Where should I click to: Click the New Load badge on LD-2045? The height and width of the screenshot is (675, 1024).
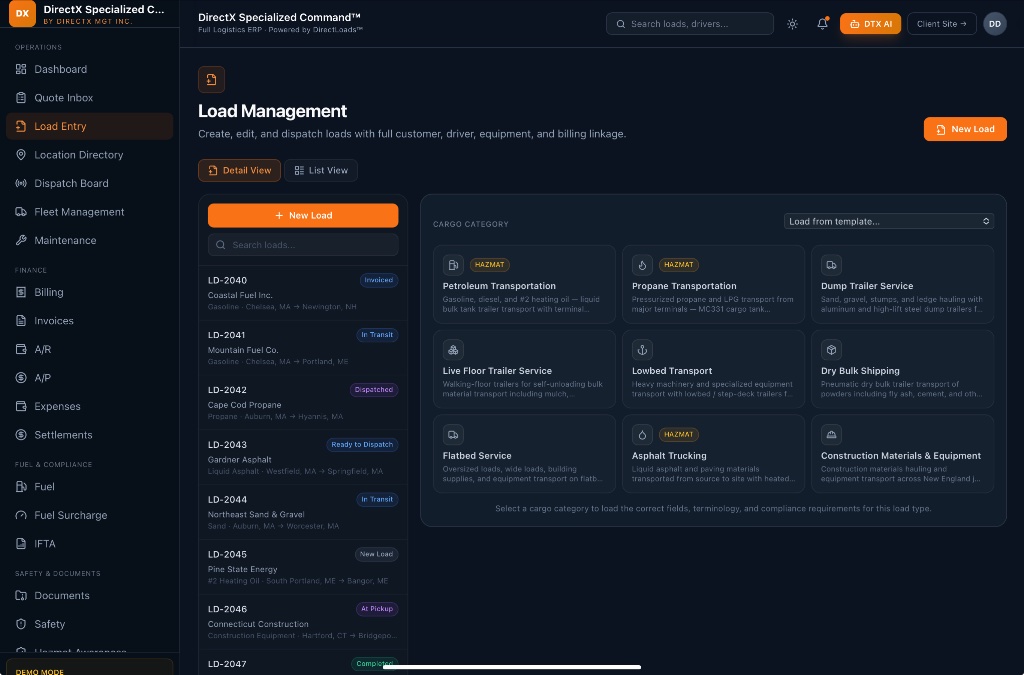click(x=376, y=554)
